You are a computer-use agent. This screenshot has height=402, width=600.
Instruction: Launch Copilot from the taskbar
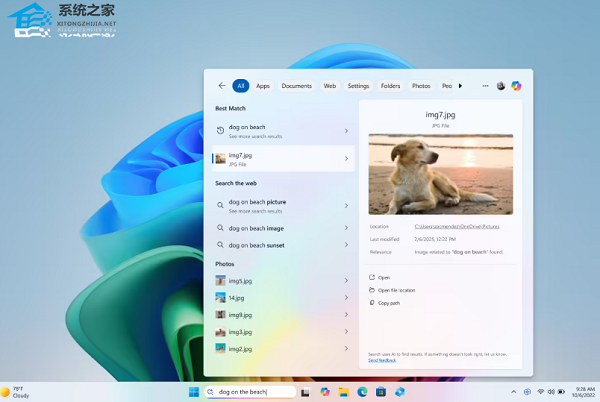[x=325, y=392]
